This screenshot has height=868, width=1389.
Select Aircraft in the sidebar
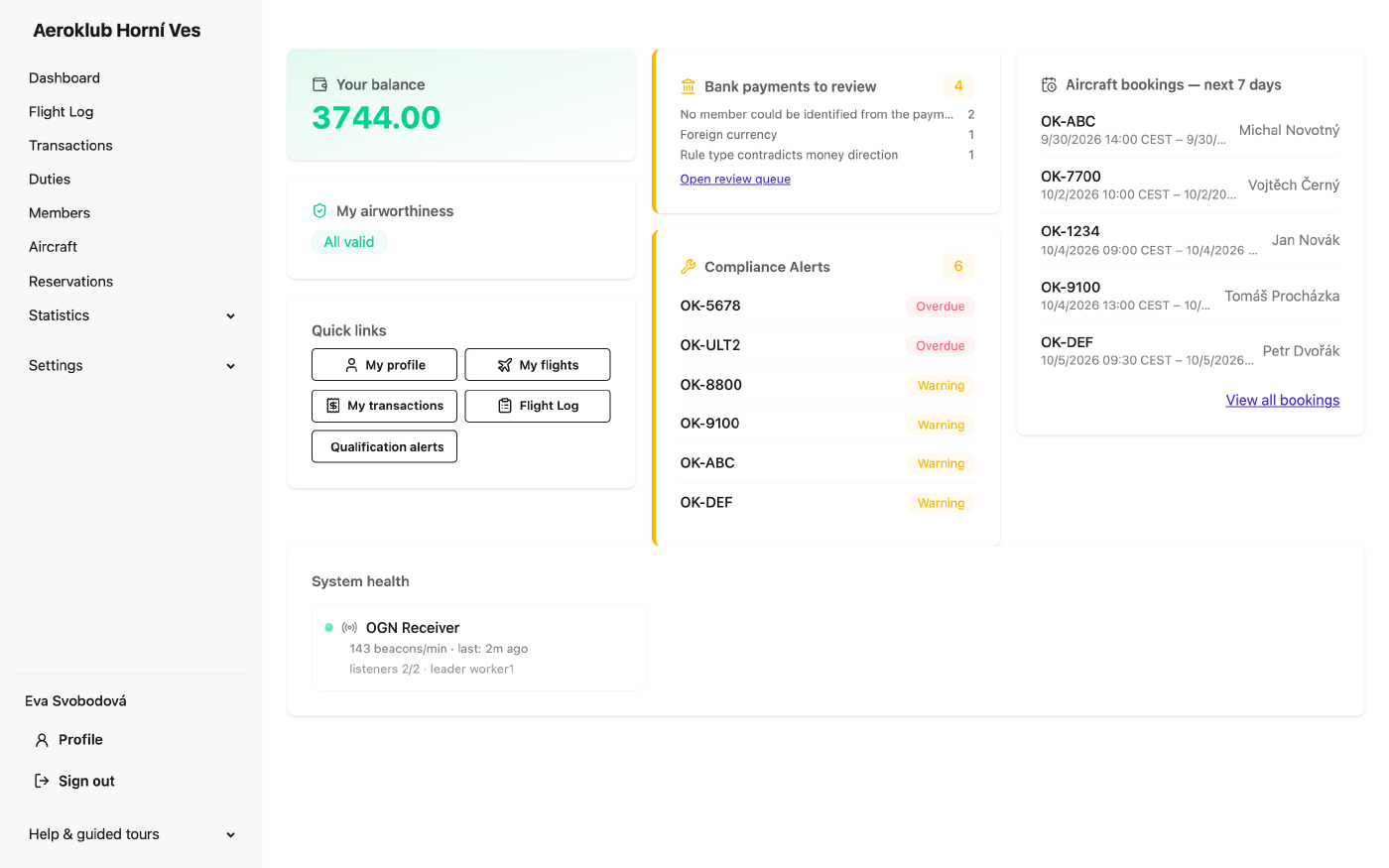pos(54,247)
